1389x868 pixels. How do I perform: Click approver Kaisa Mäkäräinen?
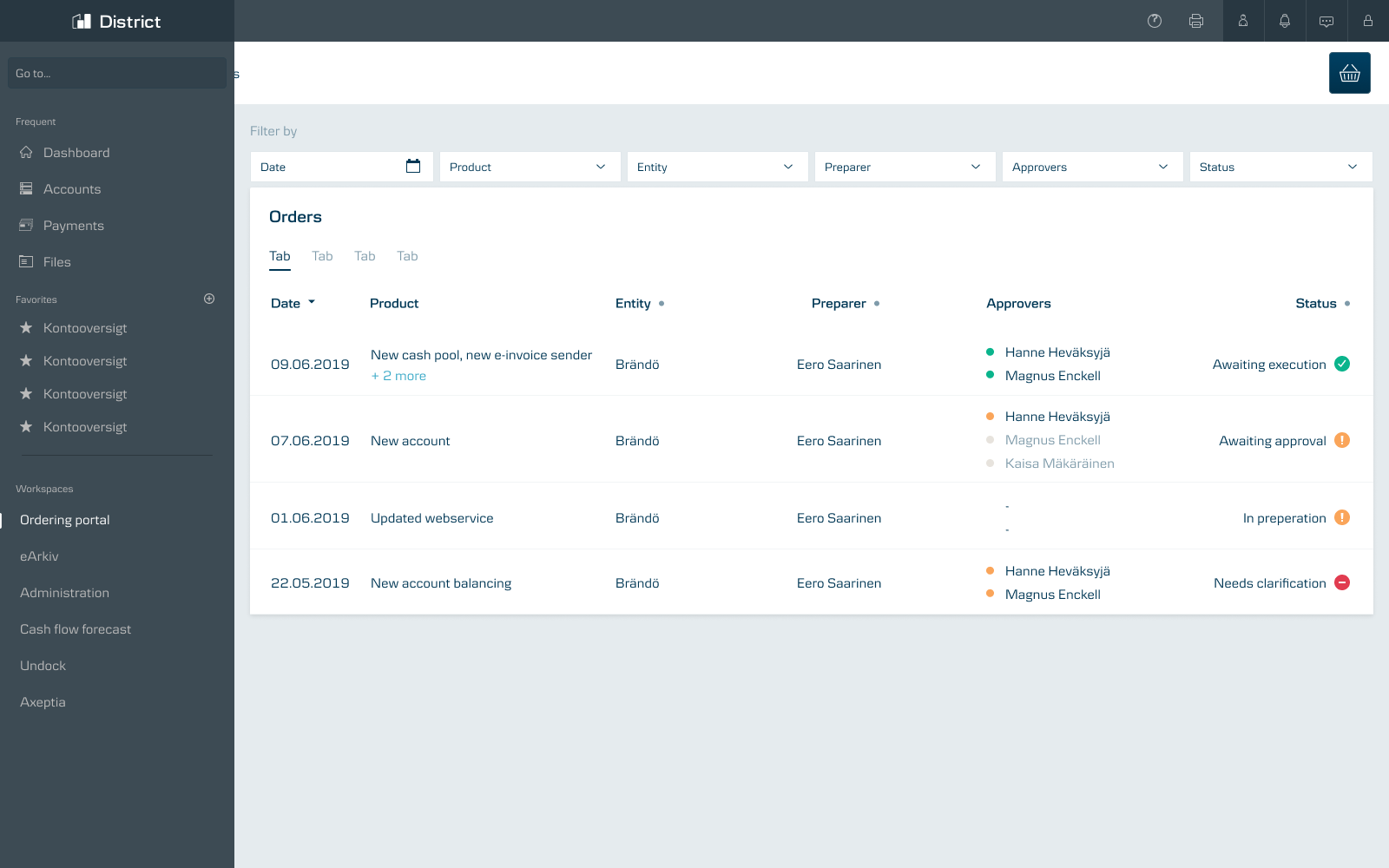point(1059,464)
